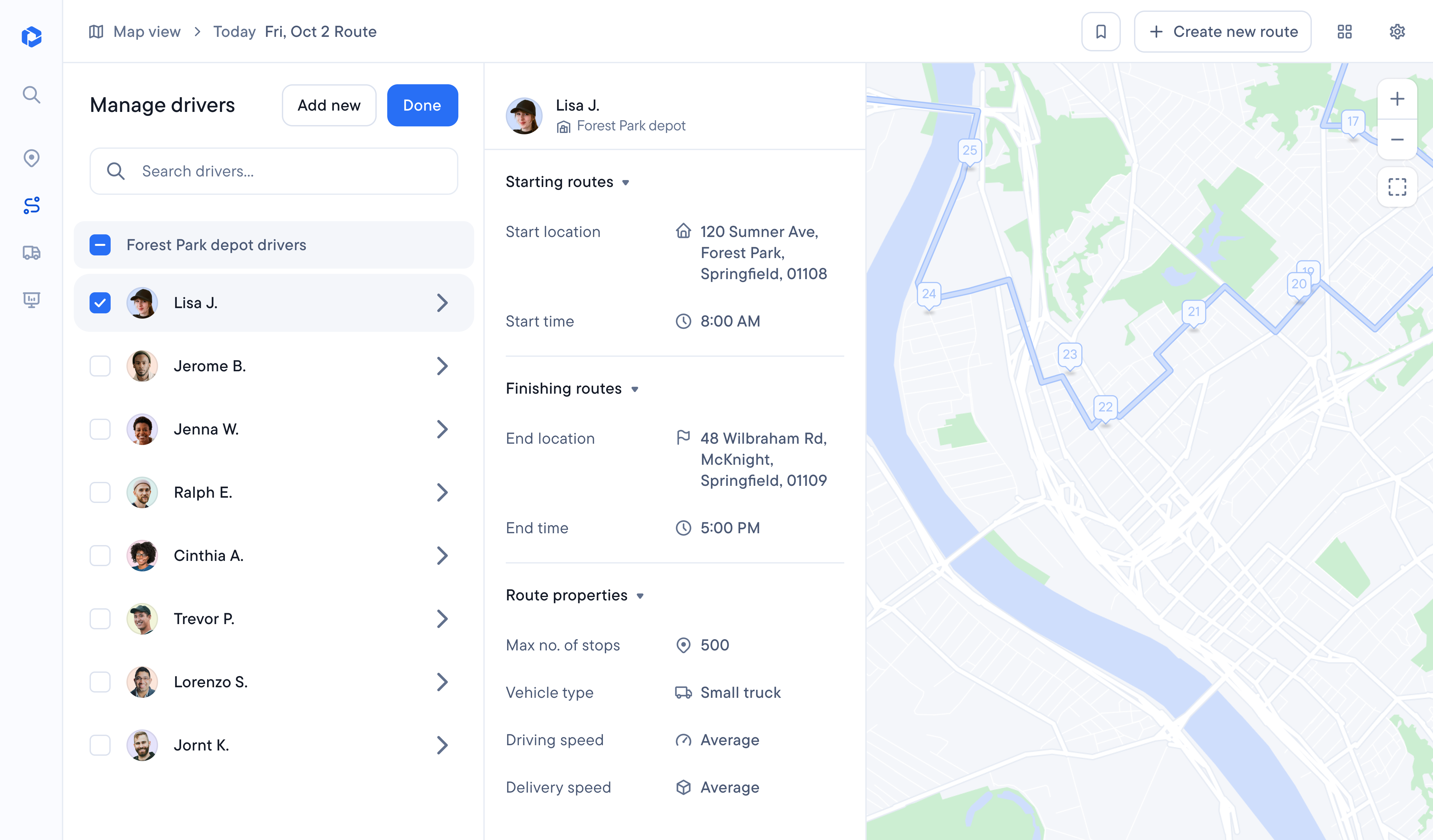Click the speedometer icon for Driving speed
The image size is (1433, 840).
point(683,740)
